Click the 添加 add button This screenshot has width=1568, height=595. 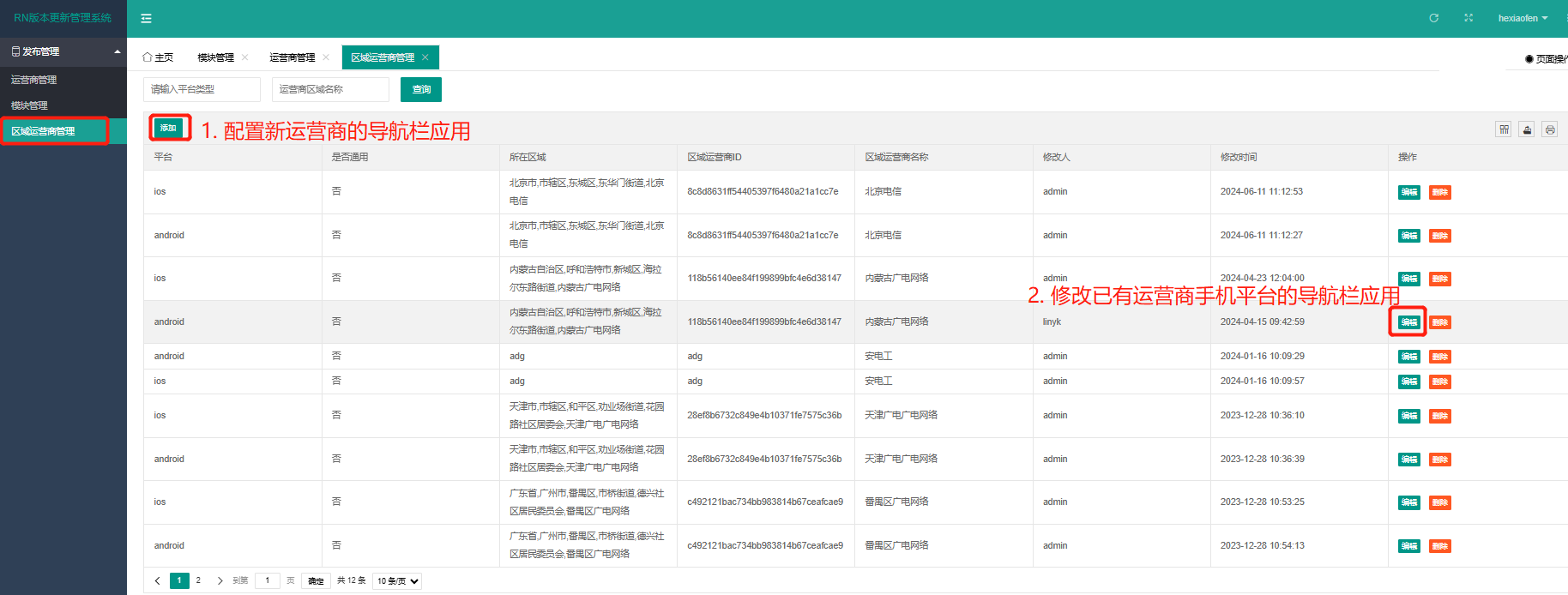tap(168, 128)
